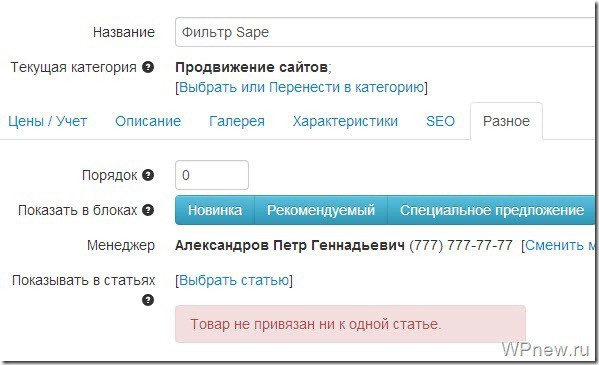This screenshot has width=599, height=365.
Task: Click the help icon next to Текущая категория
Action: coord(148,67)
